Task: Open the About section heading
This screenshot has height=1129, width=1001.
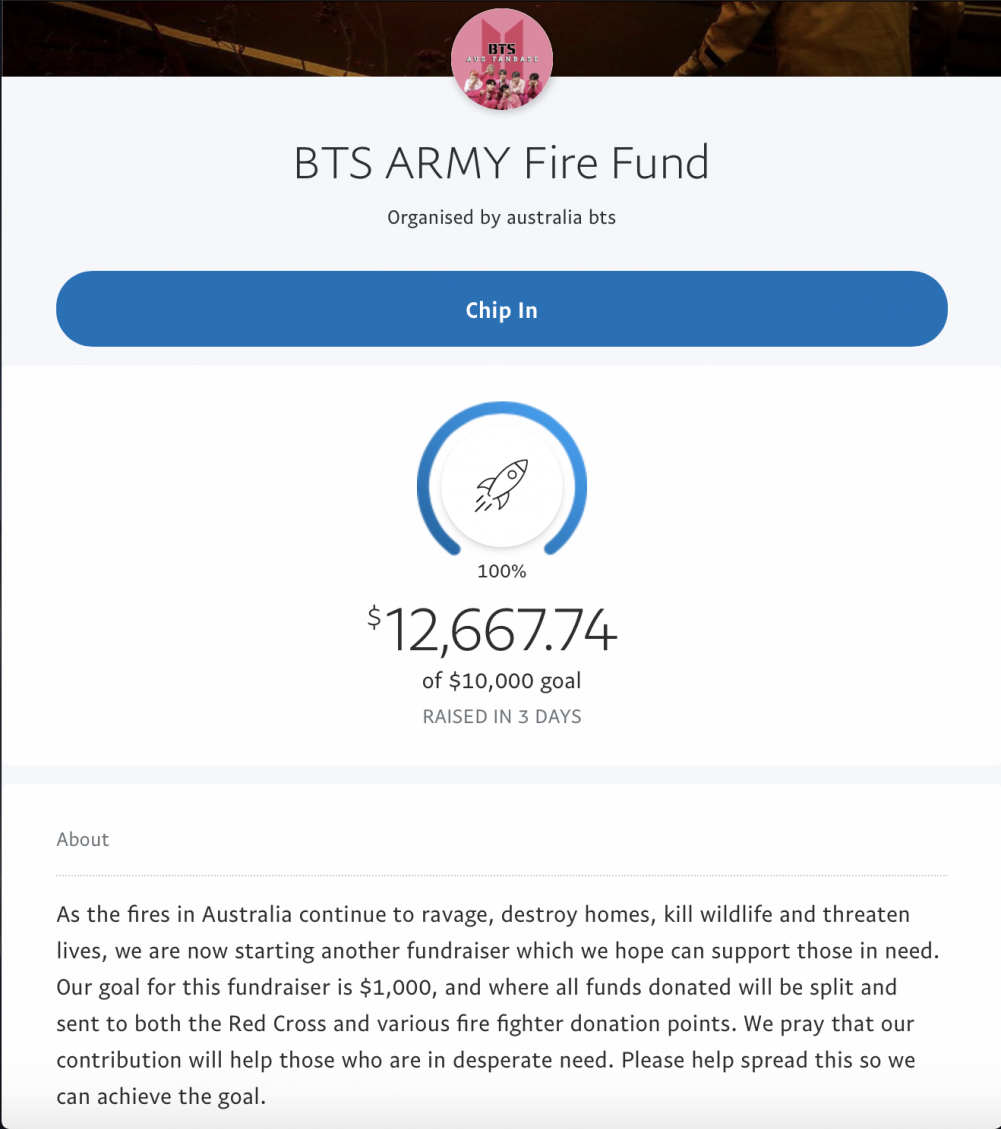Action: pyautogui.click(x=83, y=840)
